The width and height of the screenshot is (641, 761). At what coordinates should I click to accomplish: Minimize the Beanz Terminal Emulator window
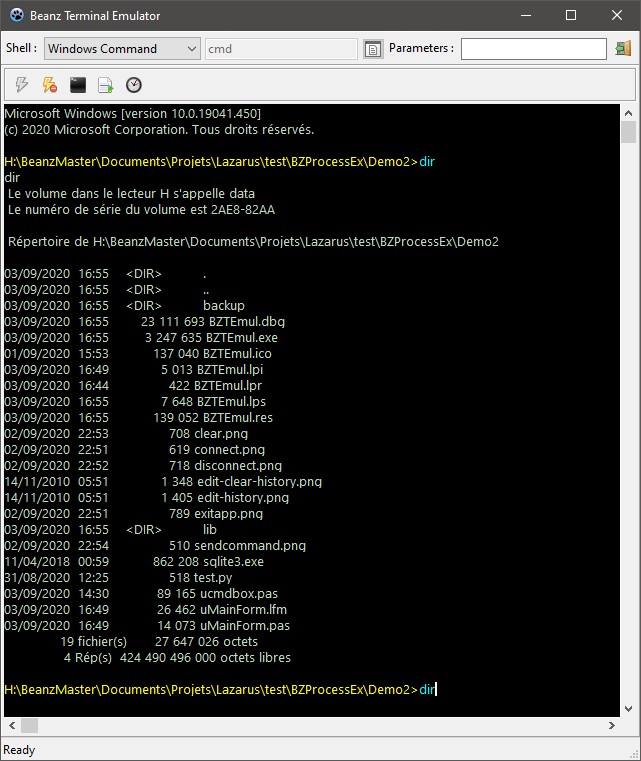tap(525, 16)
